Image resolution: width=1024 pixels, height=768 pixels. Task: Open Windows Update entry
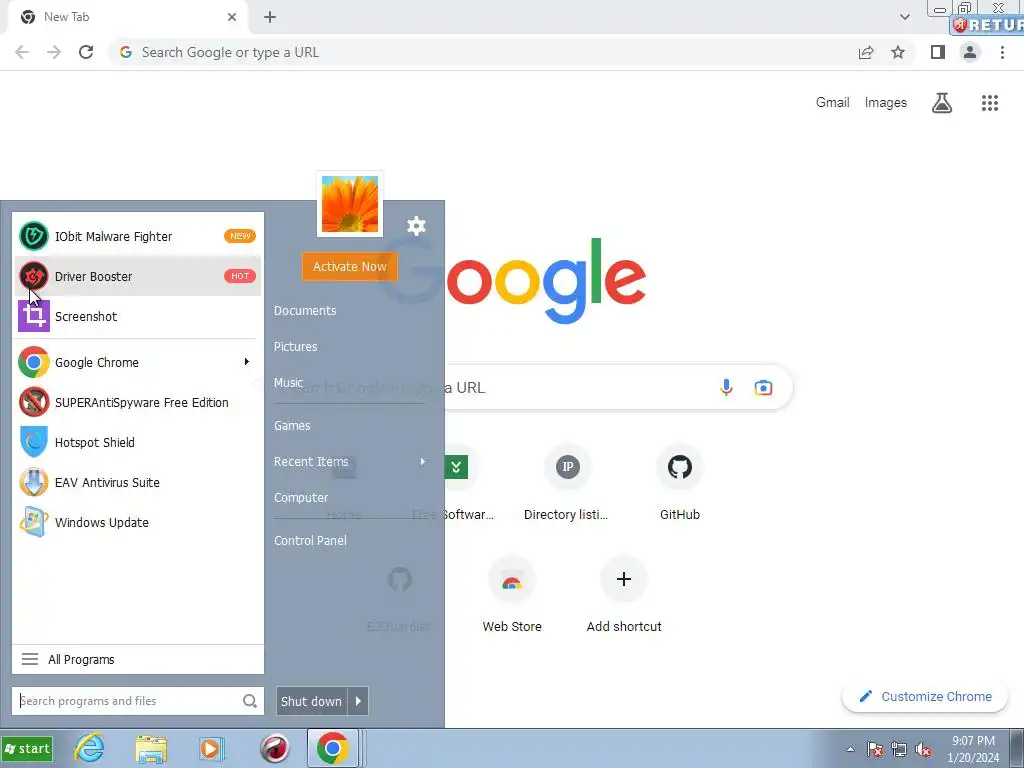click(x=137, y=522)
